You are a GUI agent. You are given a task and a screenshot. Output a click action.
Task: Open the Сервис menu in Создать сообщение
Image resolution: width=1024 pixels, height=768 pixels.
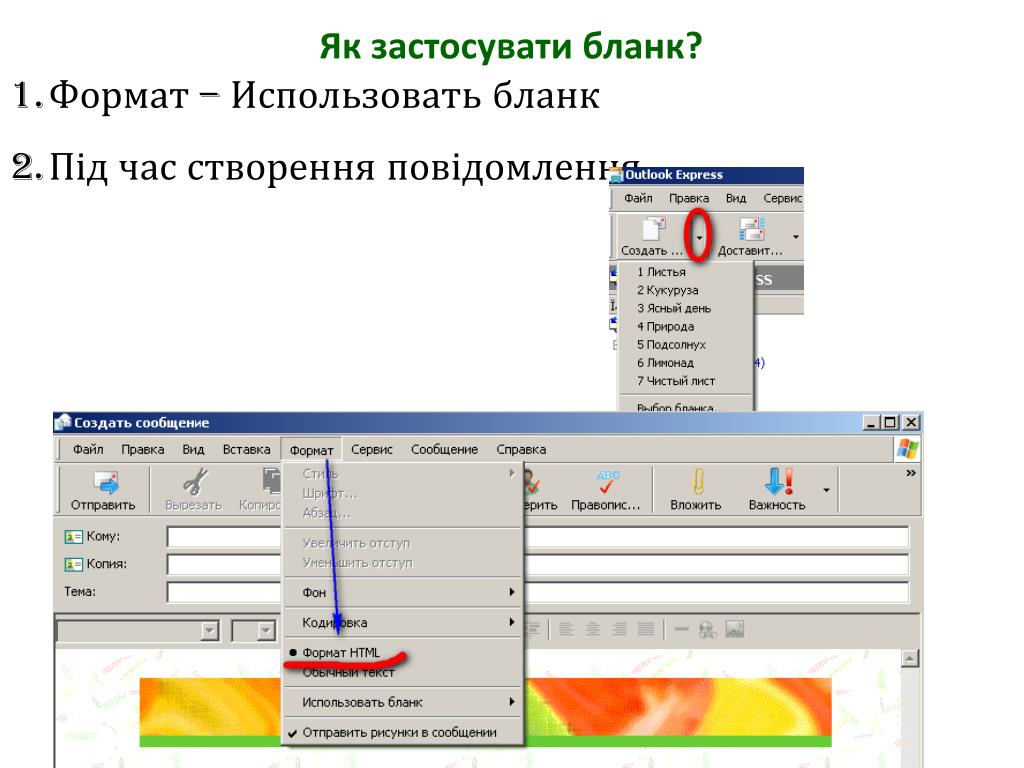coord(372,449)
